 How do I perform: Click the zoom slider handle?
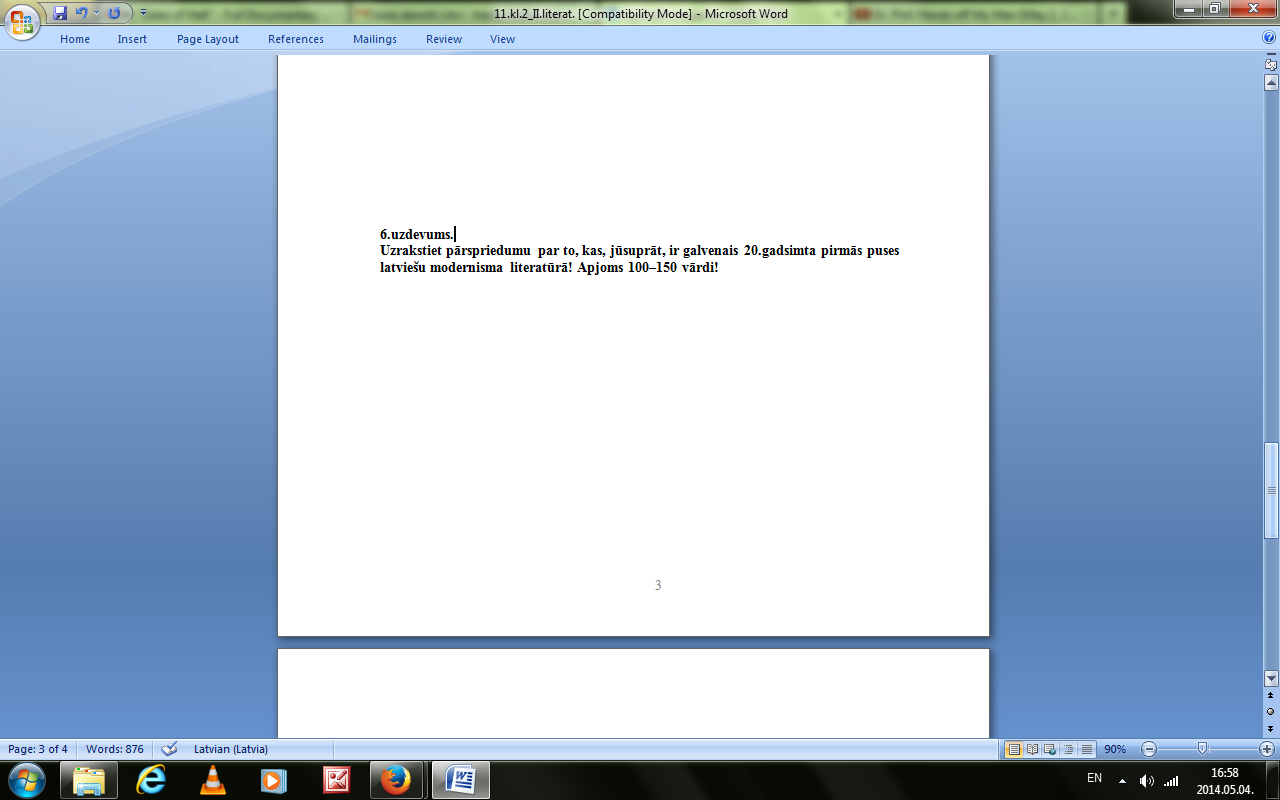point(1202,749)
